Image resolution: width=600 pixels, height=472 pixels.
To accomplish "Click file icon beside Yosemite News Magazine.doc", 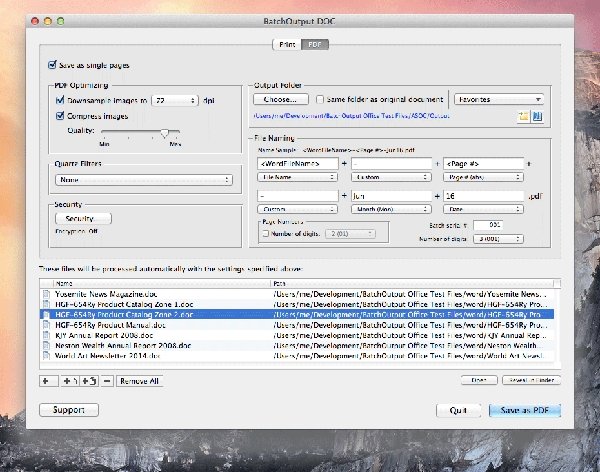I will 46,294.
